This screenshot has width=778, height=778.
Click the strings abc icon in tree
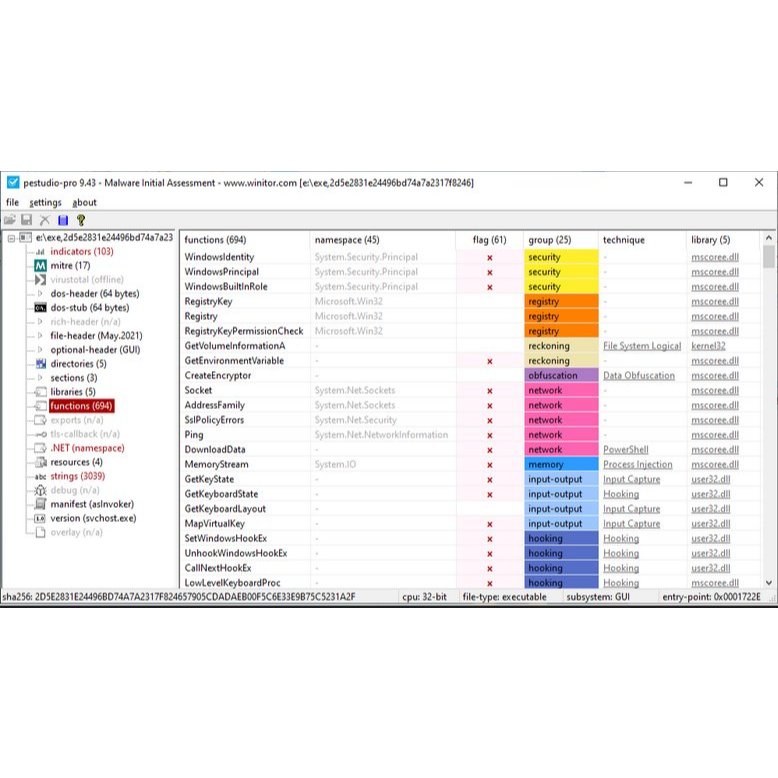40,476
